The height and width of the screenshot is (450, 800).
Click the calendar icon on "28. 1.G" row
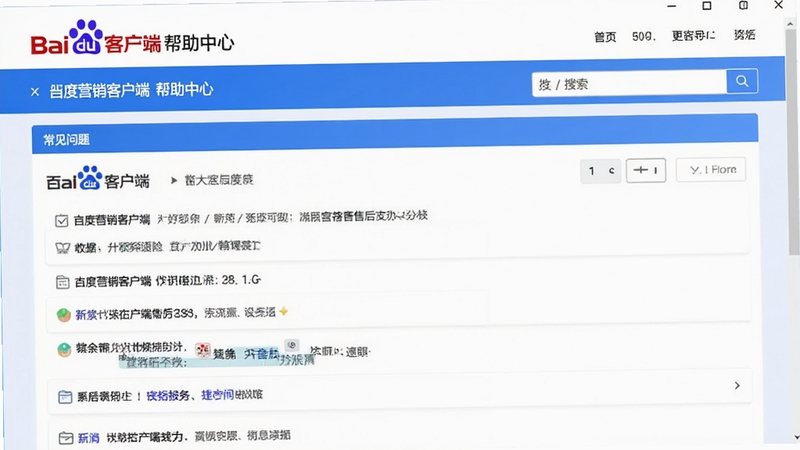(62, 282)
